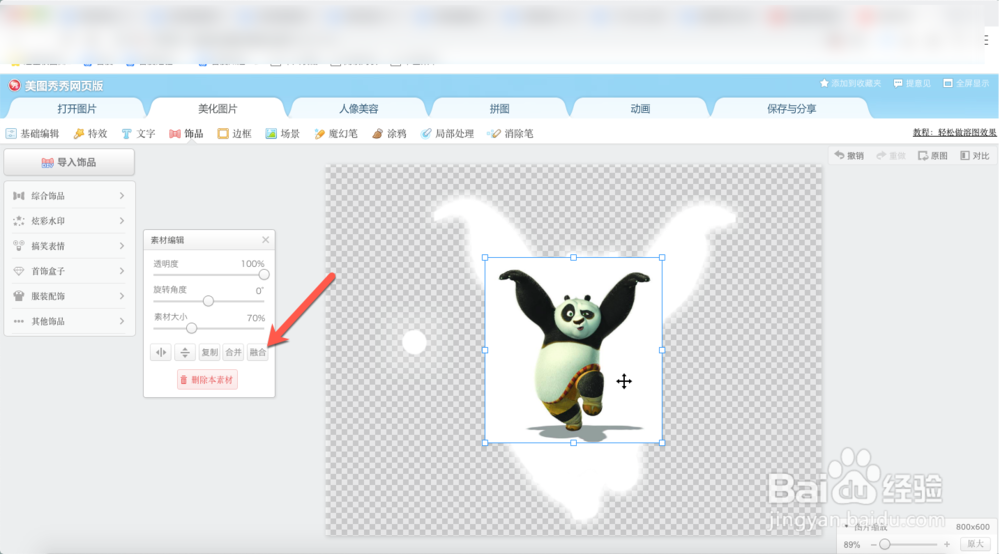Open the 边框 border tool
Viewport: 1000px width, 554px height.
point(234,134)
